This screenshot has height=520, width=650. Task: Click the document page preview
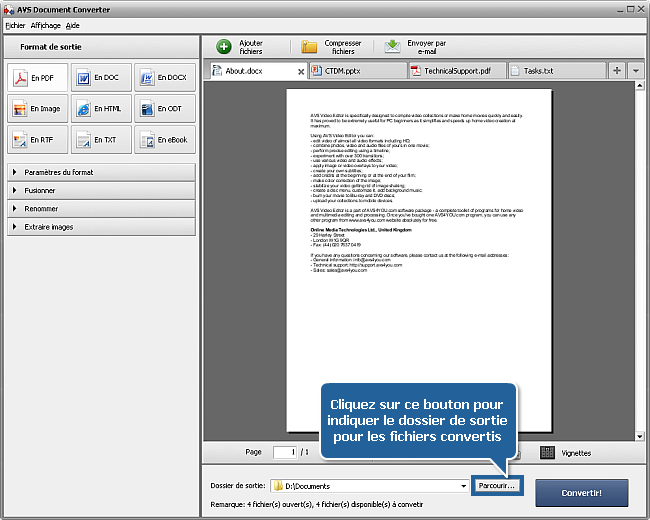click(419, 260)
